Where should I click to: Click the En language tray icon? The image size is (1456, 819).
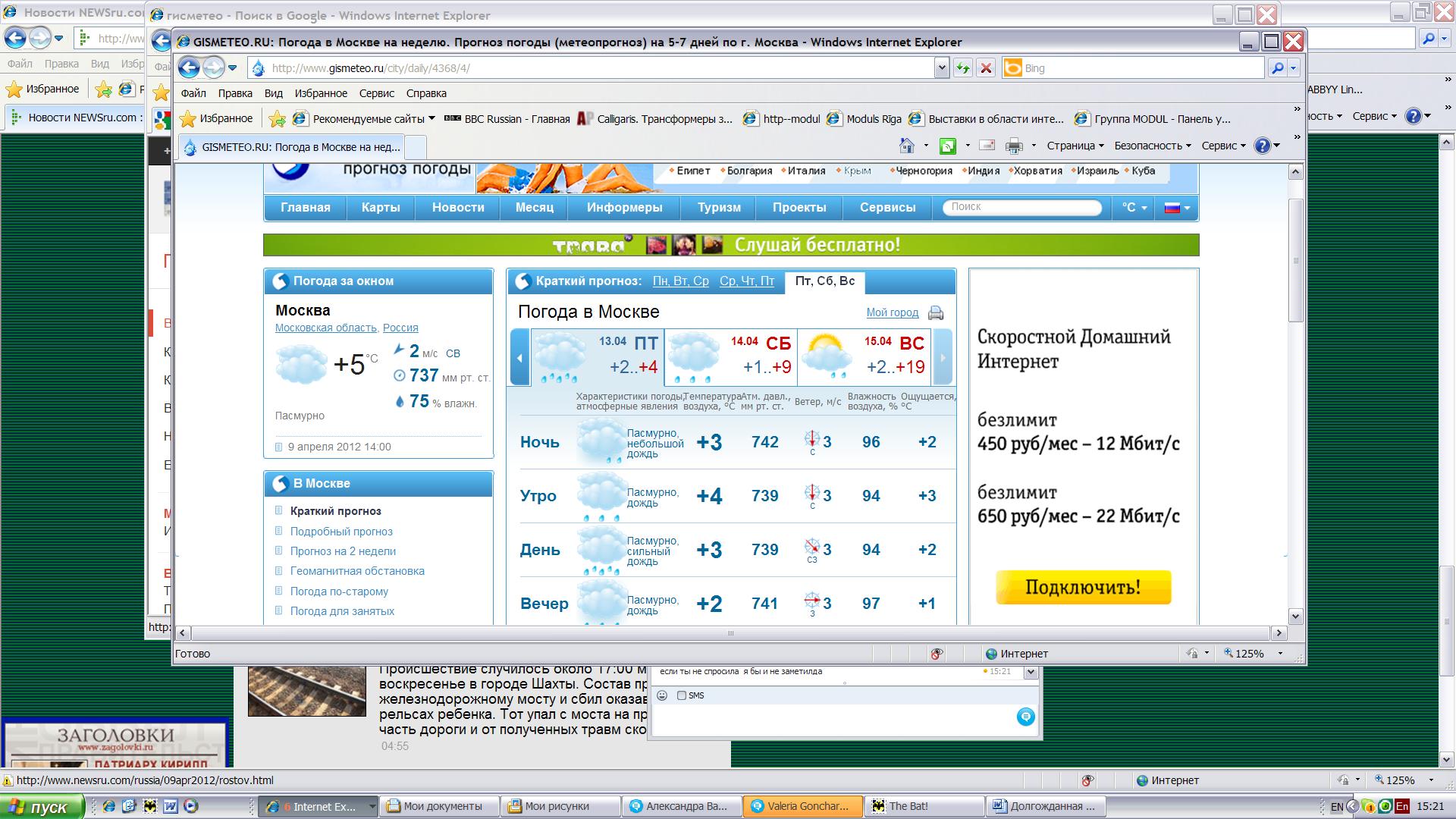[x=1402, y=806]
